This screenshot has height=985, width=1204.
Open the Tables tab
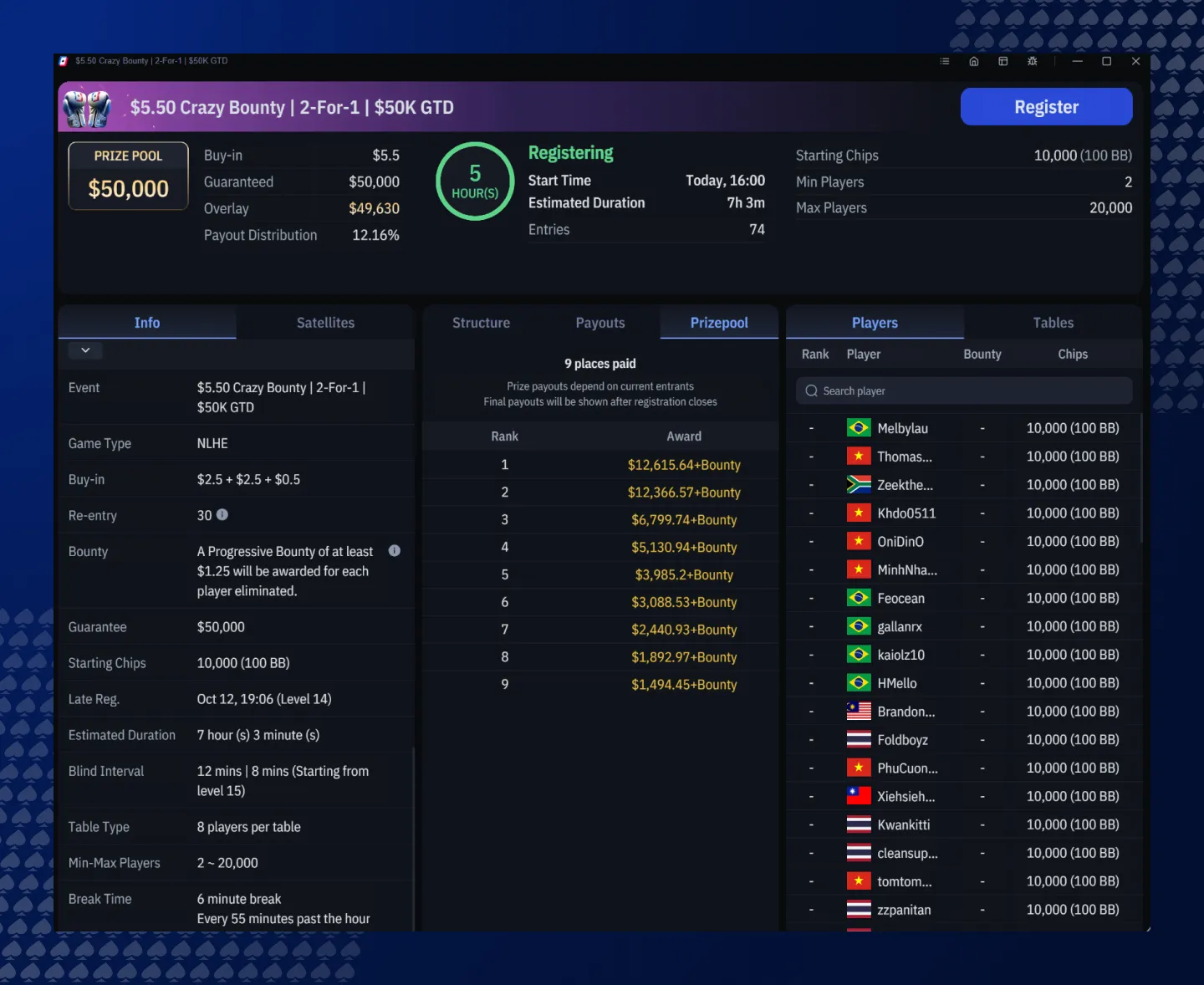point(1053,323)
